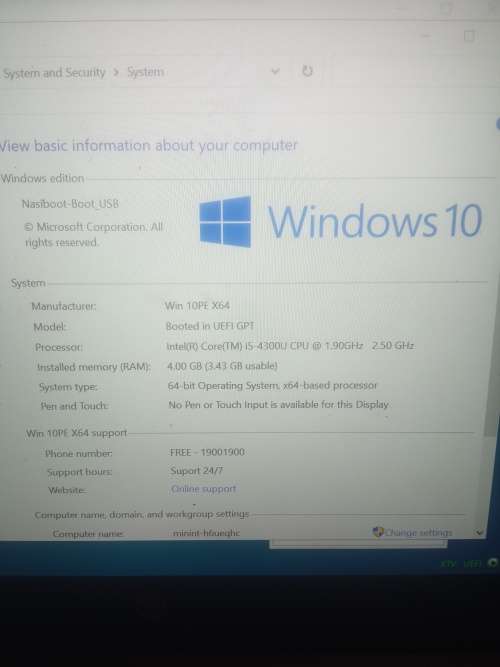Viewport: 500px width, 667px height.
Task: Click the shield icon next to Change settings
Action: (x=378, y=532)
